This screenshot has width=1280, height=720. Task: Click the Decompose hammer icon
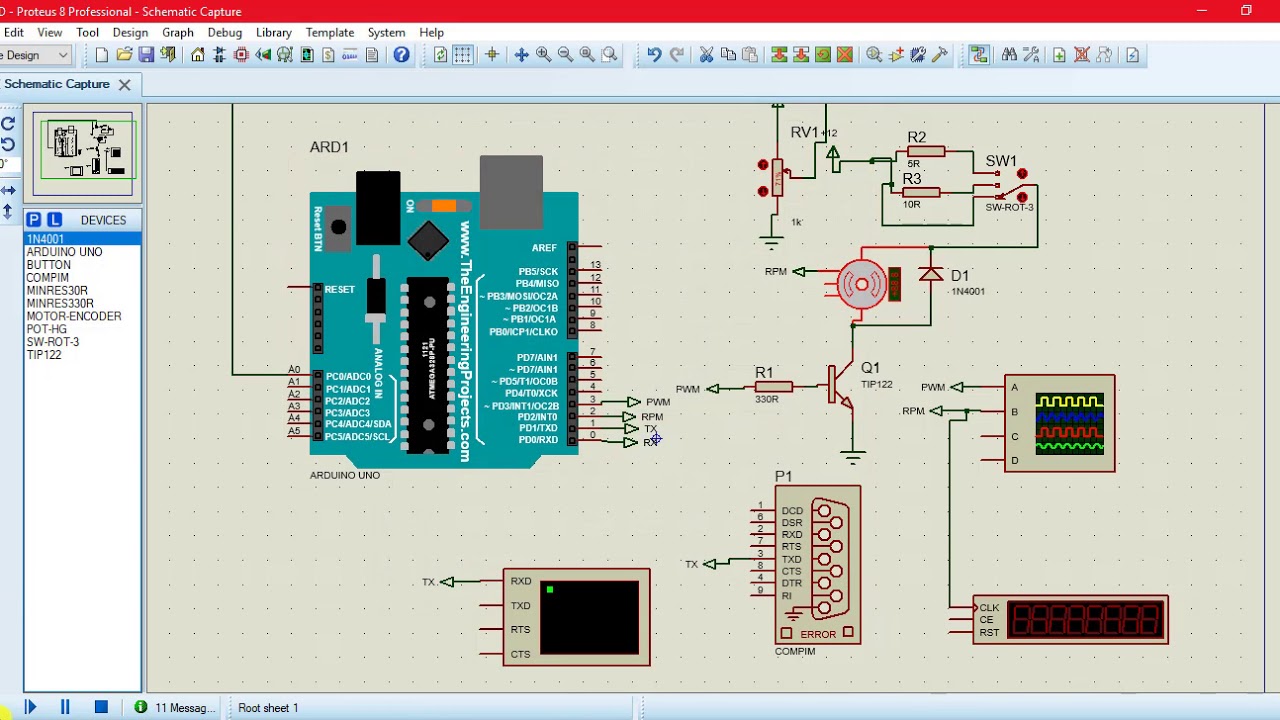pos(940,55)
